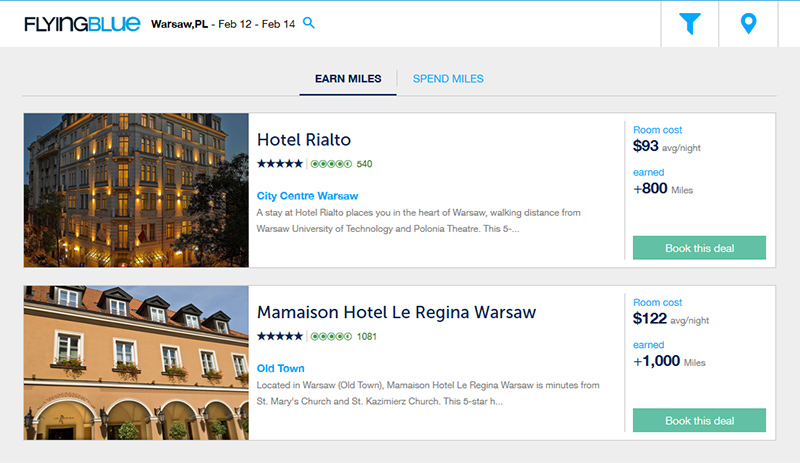Click the Hotel Rialto description text
The width and height of the screenshot is (800, 463).
[418, 221]
